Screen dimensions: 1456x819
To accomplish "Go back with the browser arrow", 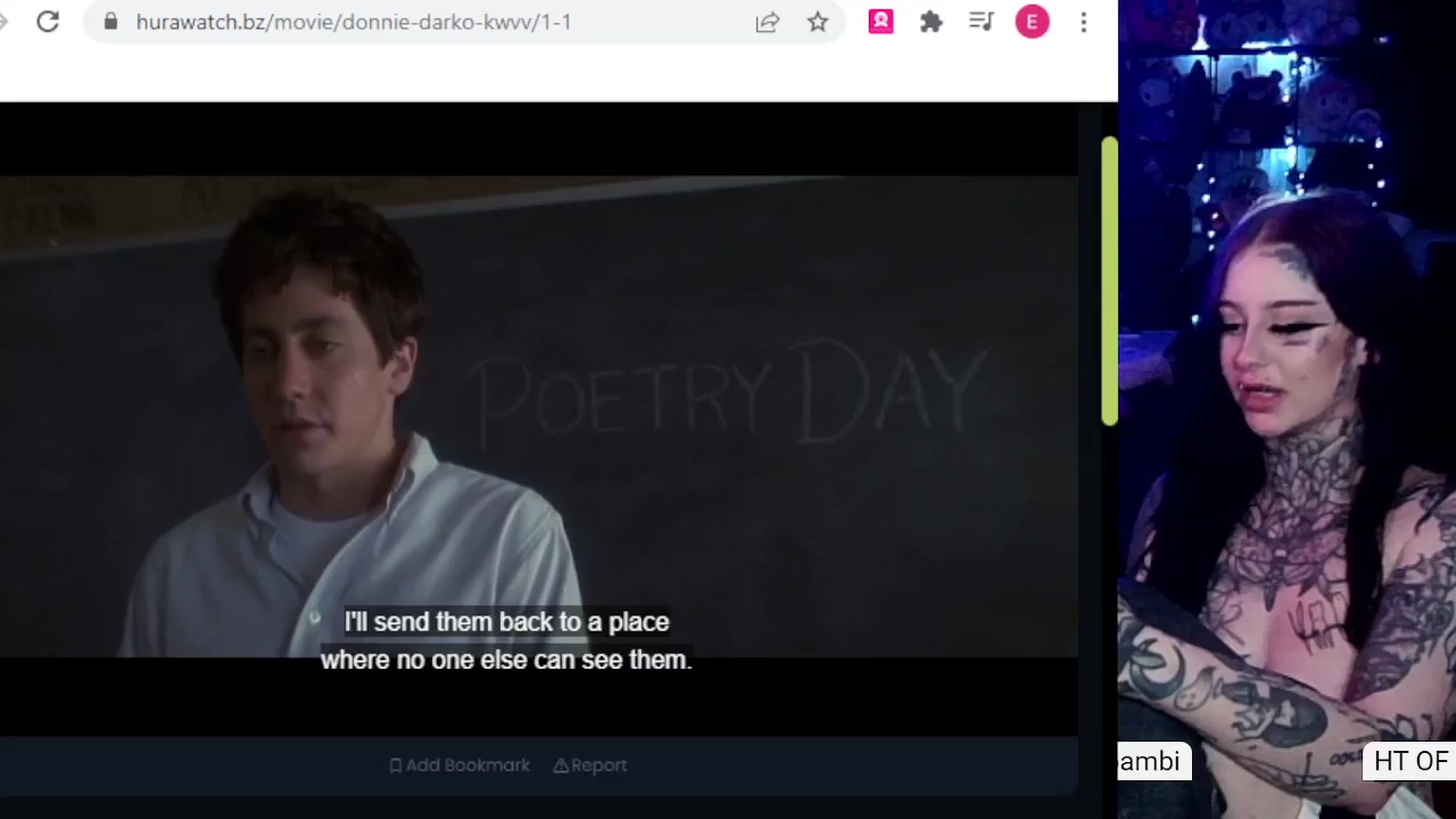I will coord(3,22).
